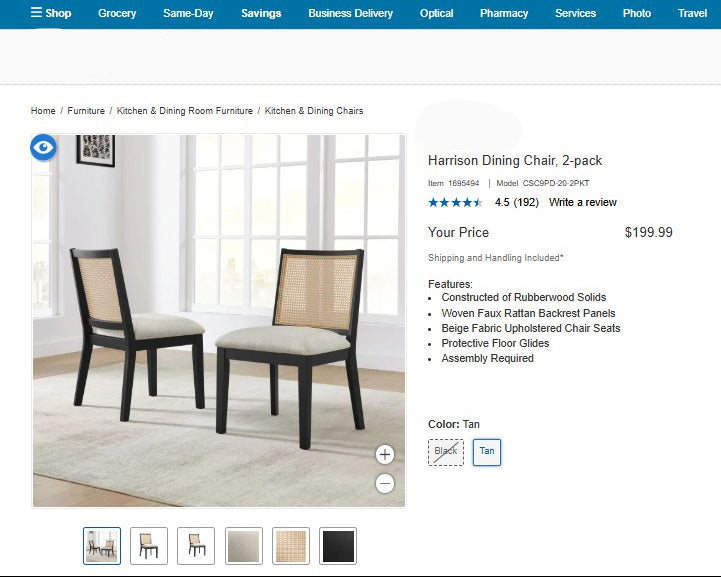
Task: Zoom out with the minus icon on the product image
Action: [x=385, y=483]
